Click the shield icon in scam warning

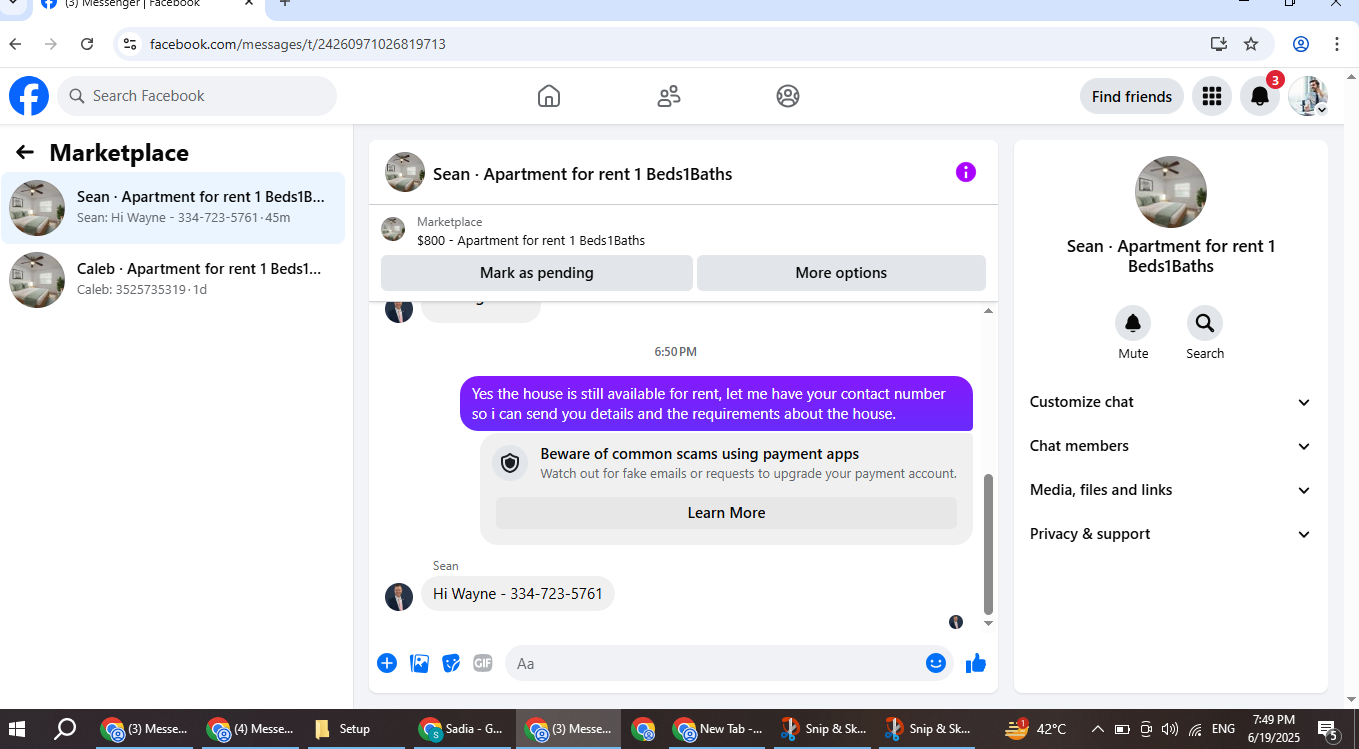pyautogui.click(x=510, y=463)
